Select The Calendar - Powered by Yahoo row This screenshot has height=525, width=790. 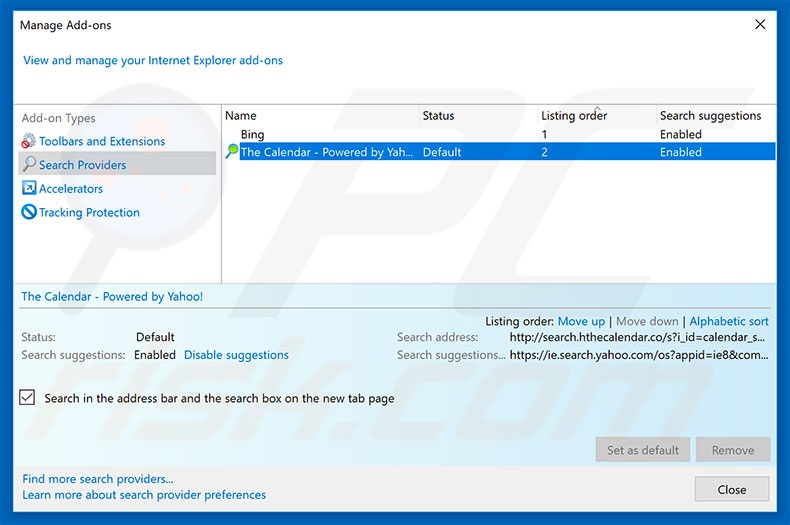pyautogui.click(x=499, y=152)
